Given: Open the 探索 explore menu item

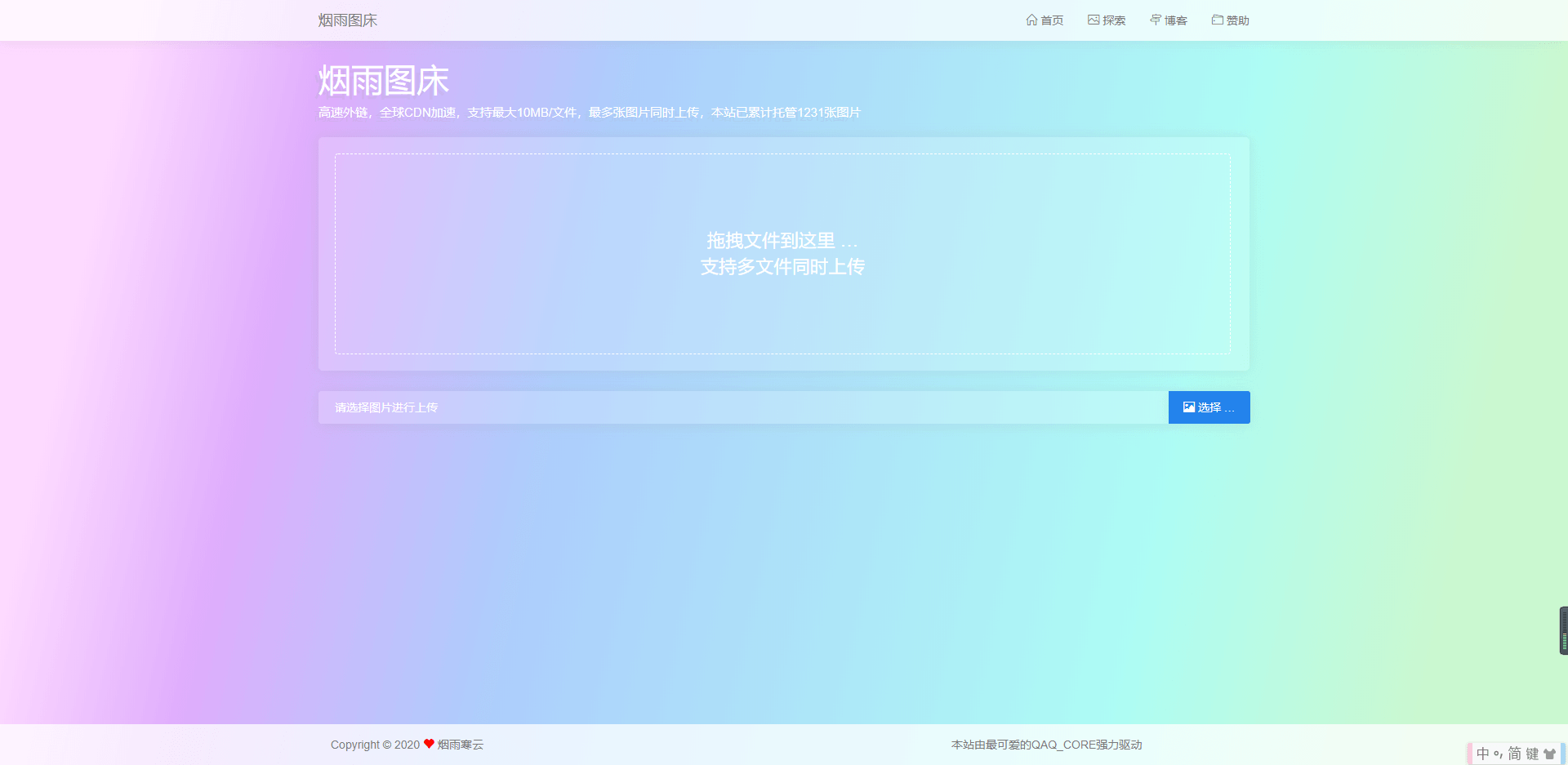Looking at the screenshot, I should [x=1107, y=20].
